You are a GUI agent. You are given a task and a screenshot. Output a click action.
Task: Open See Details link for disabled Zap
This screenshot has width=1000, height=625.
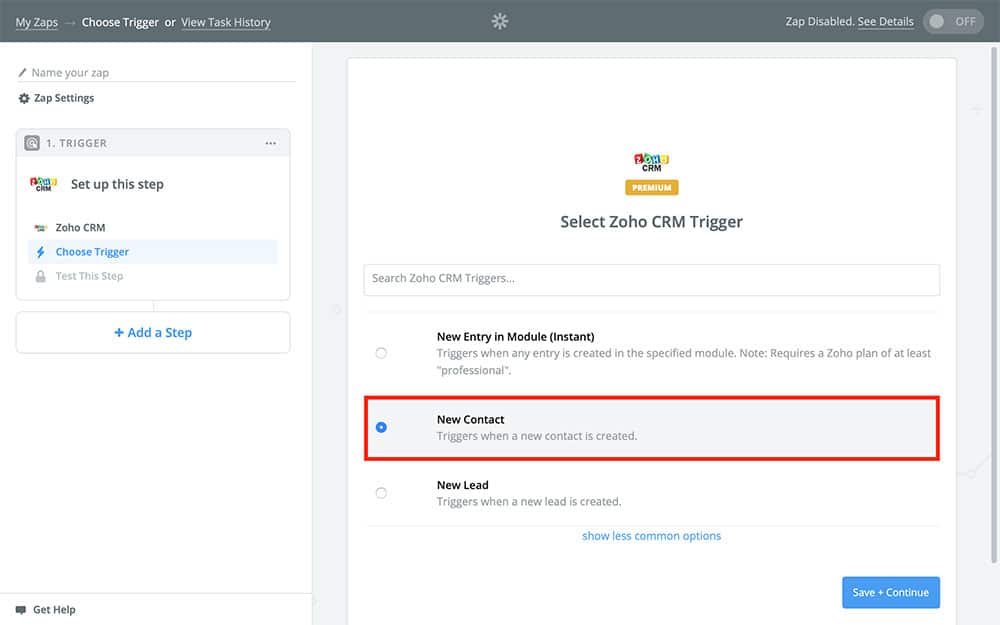(885, 22)
